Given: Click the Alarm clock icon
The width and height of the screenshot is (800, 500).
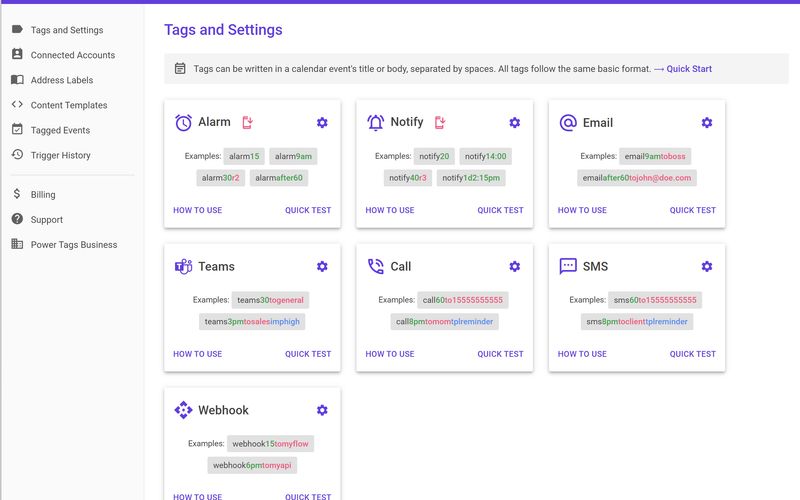Looking at the screenshot, I should (x=184, y=122).
